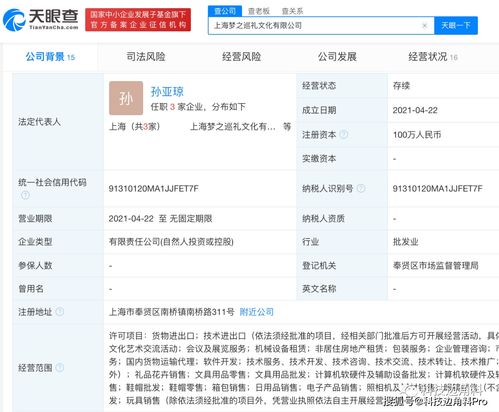
Task: Click the establishment date 2021-04-22
Action: point(415,110)
